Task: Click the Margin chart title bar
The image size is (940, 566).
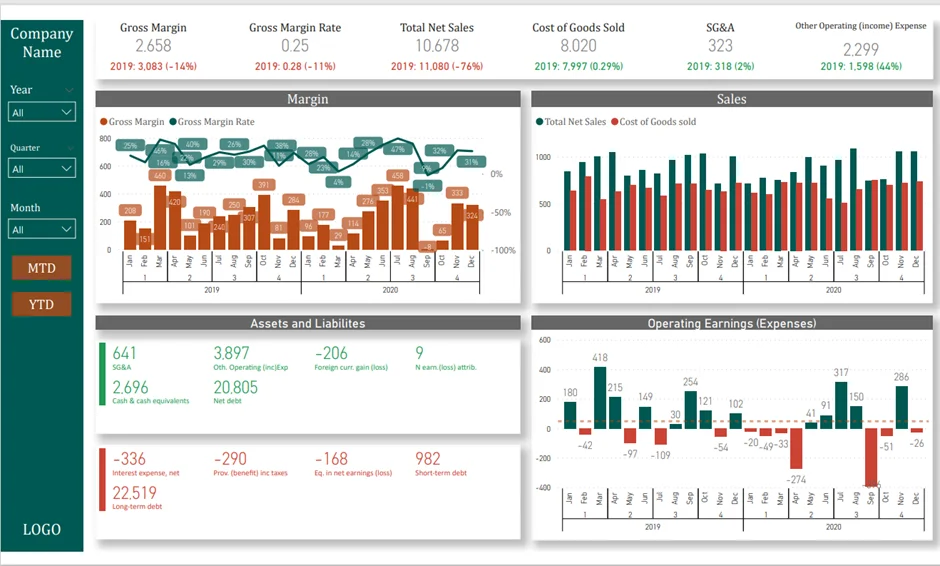Action: point(308,99)
